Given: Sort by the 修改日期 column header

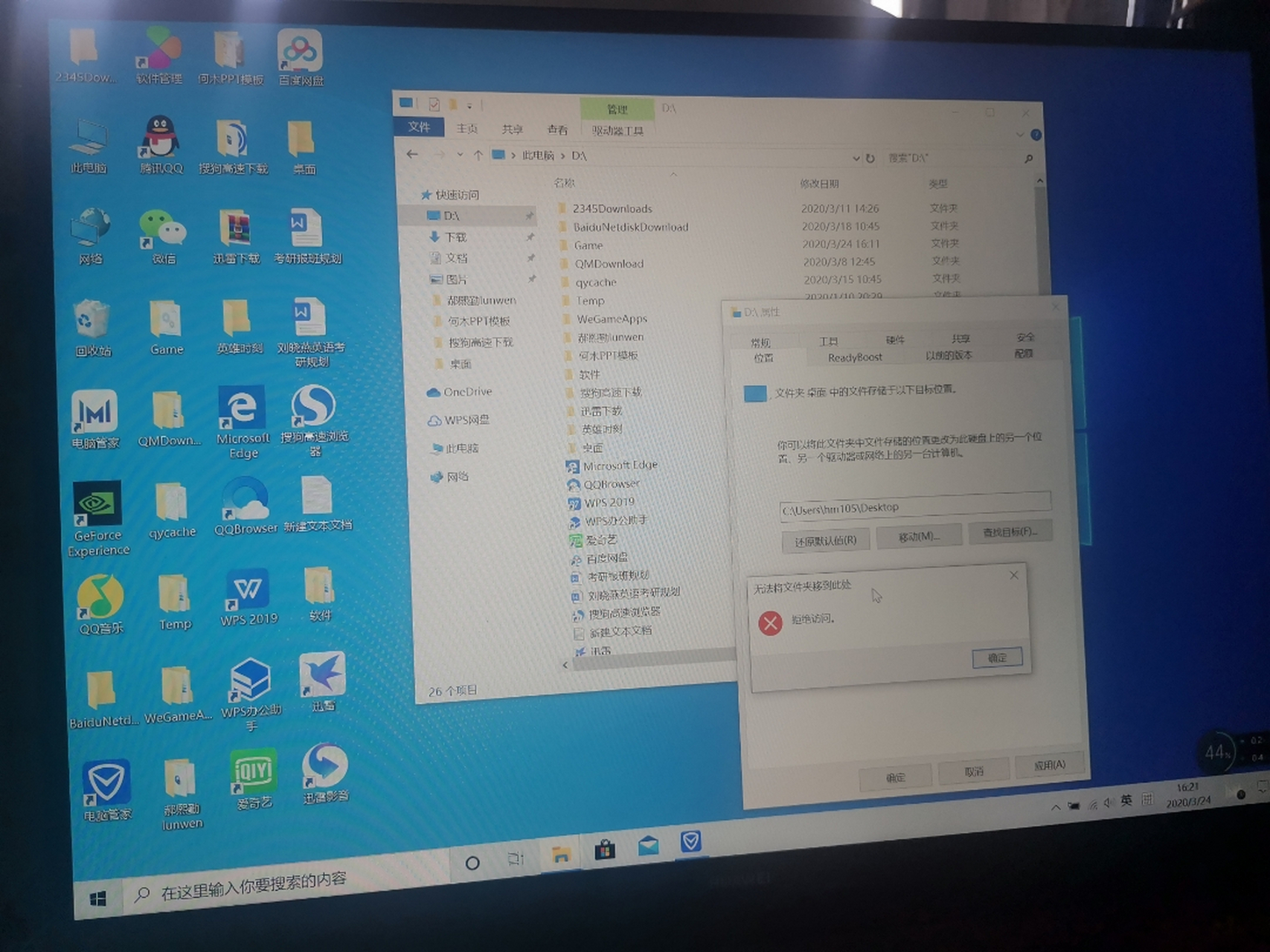Looking at the screenshot, I should (819, 183).
